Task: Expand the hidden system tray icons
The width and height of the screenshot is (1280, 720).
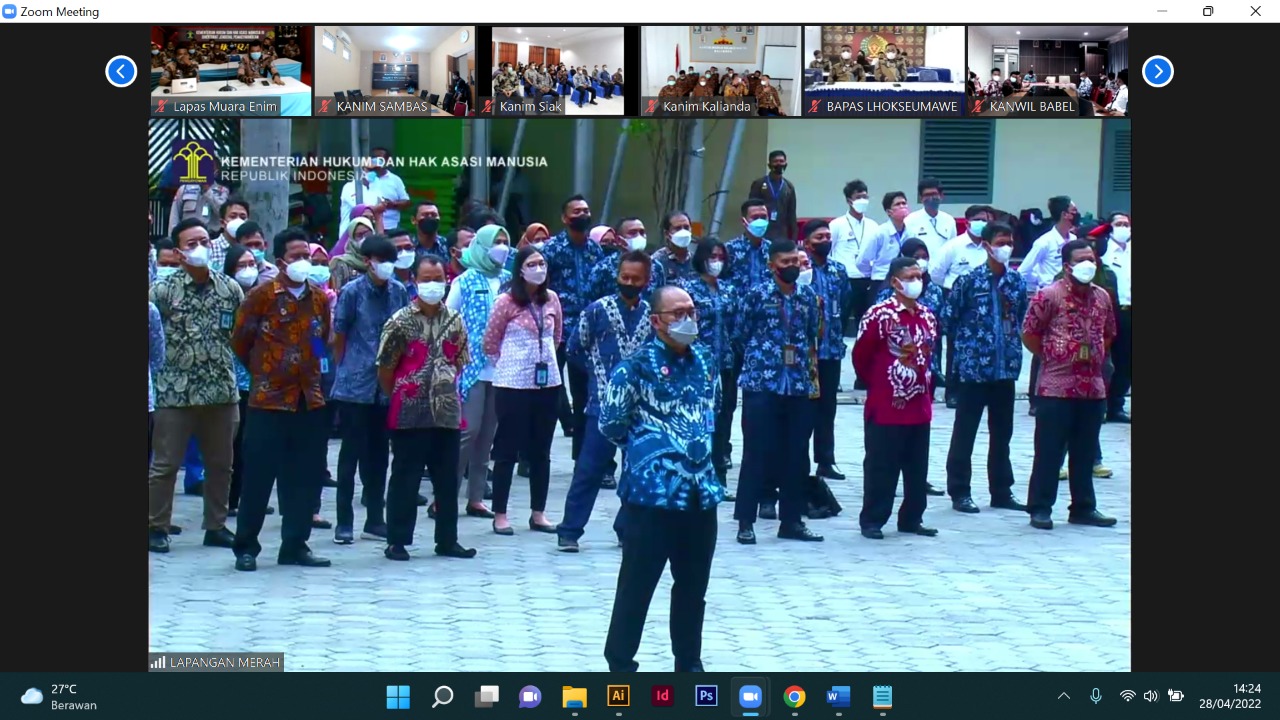Action: (1063, 696)
